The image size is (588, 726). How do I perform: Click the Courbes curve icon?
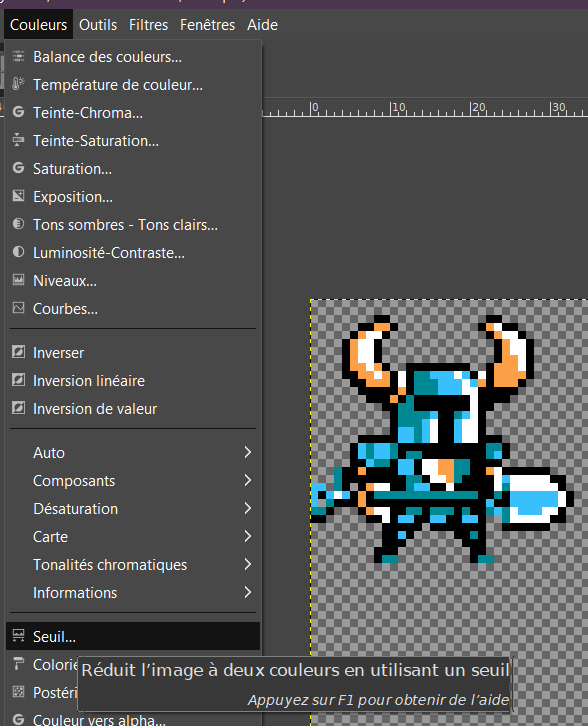pos(19,308)
